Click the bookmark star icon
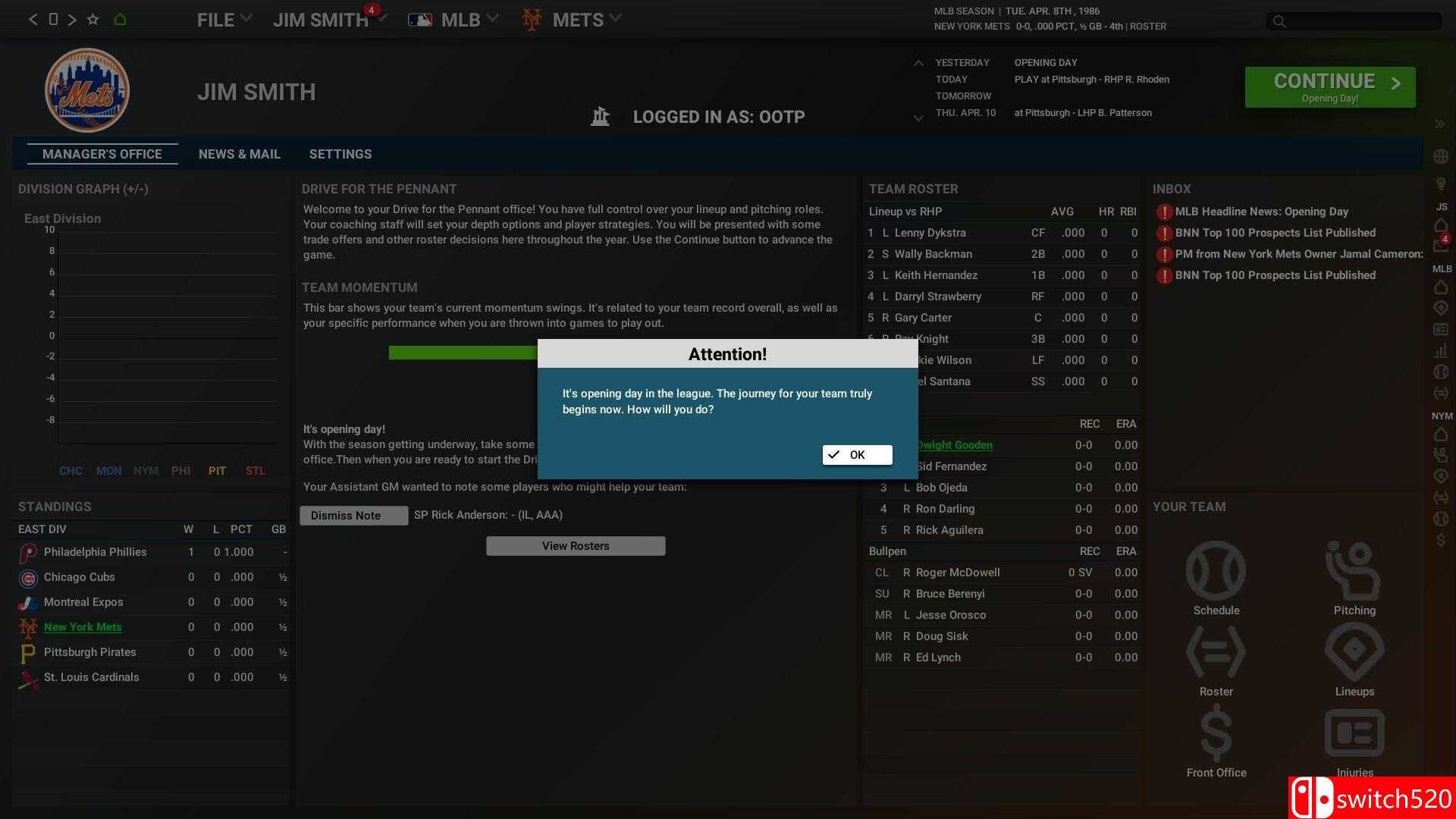Viewport: 1456px width, 819px height. pyautogui.click(x=93, y=20)
